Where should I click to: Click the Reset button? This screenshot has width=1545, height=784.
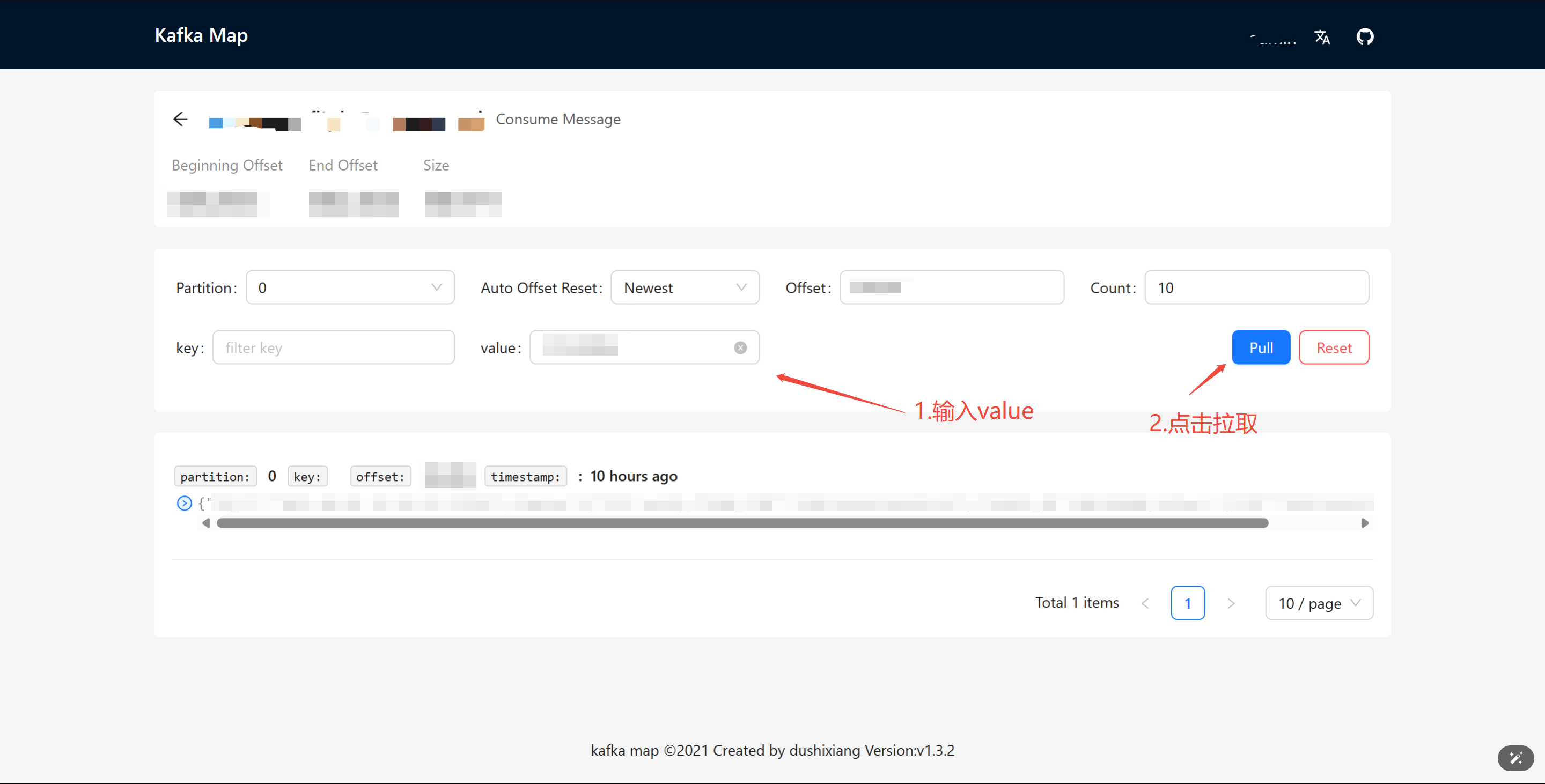coord(1333,347)
